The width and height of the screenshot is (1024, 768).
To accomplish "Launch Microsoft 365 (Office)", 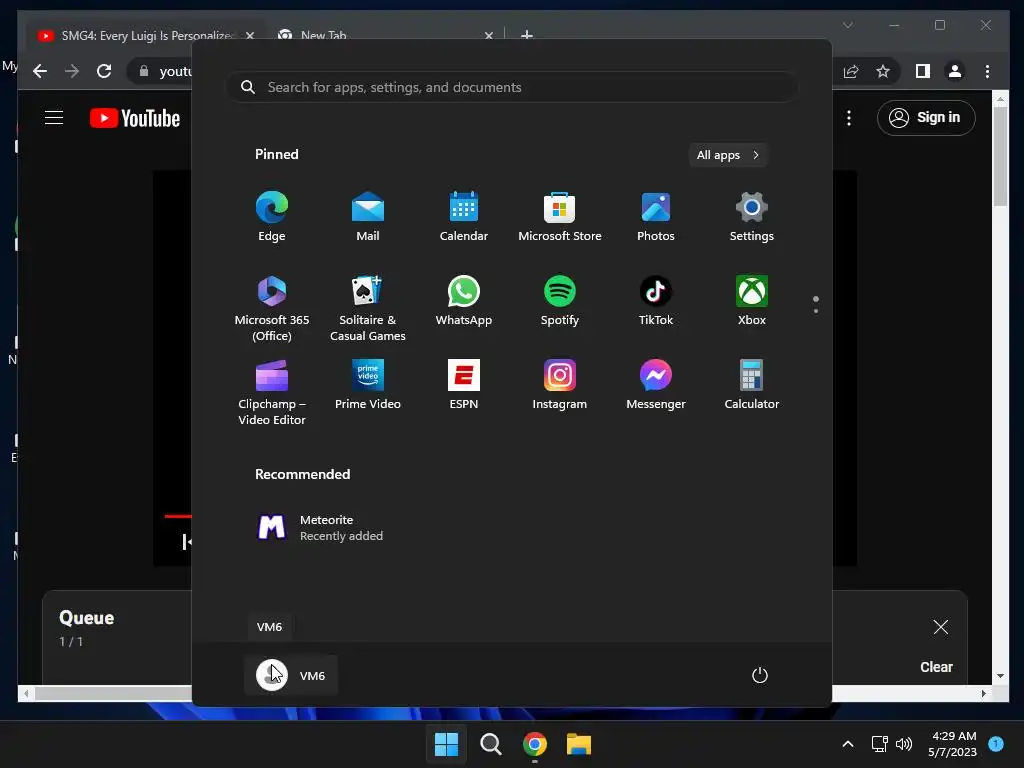I will pyautogui.click(x=272, y=308).
